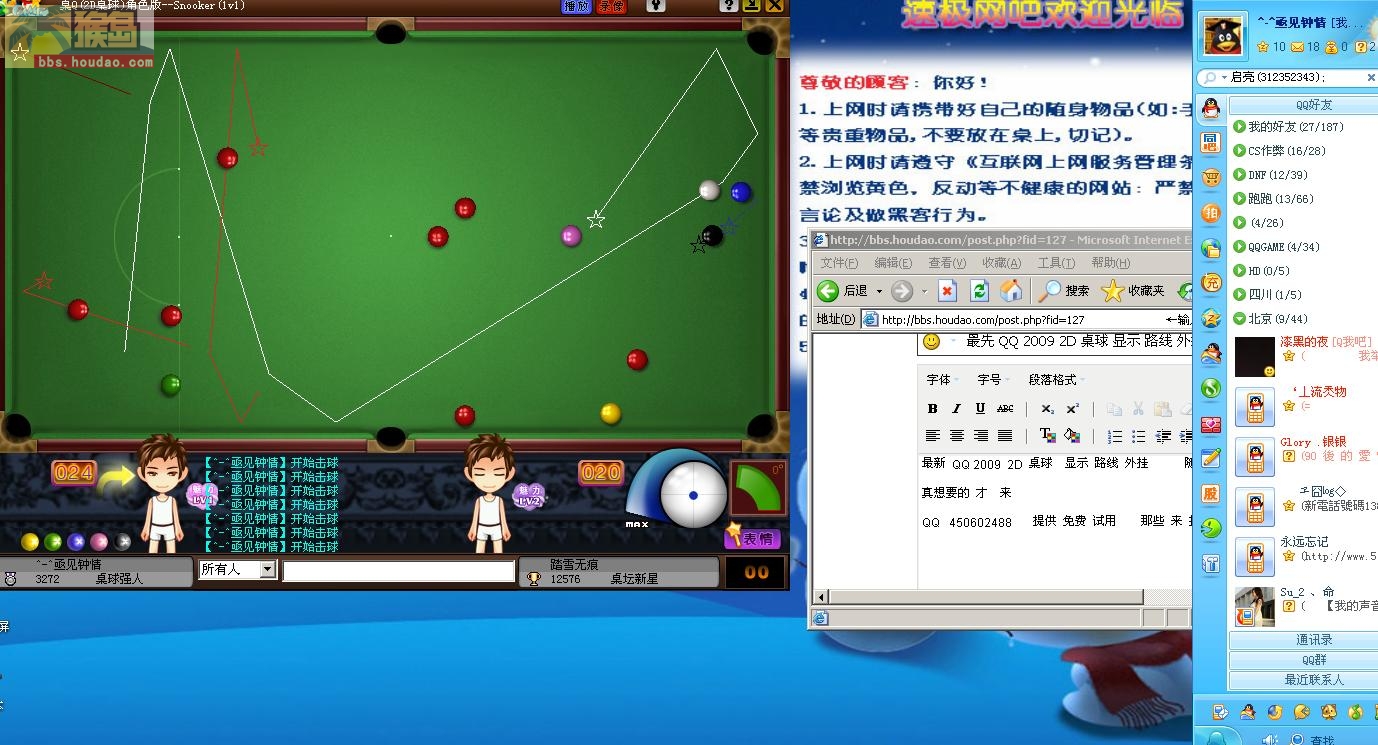Insert bulleted list in editor
This screenshot has height=745, width=1378.
[x=1138, y=436]
